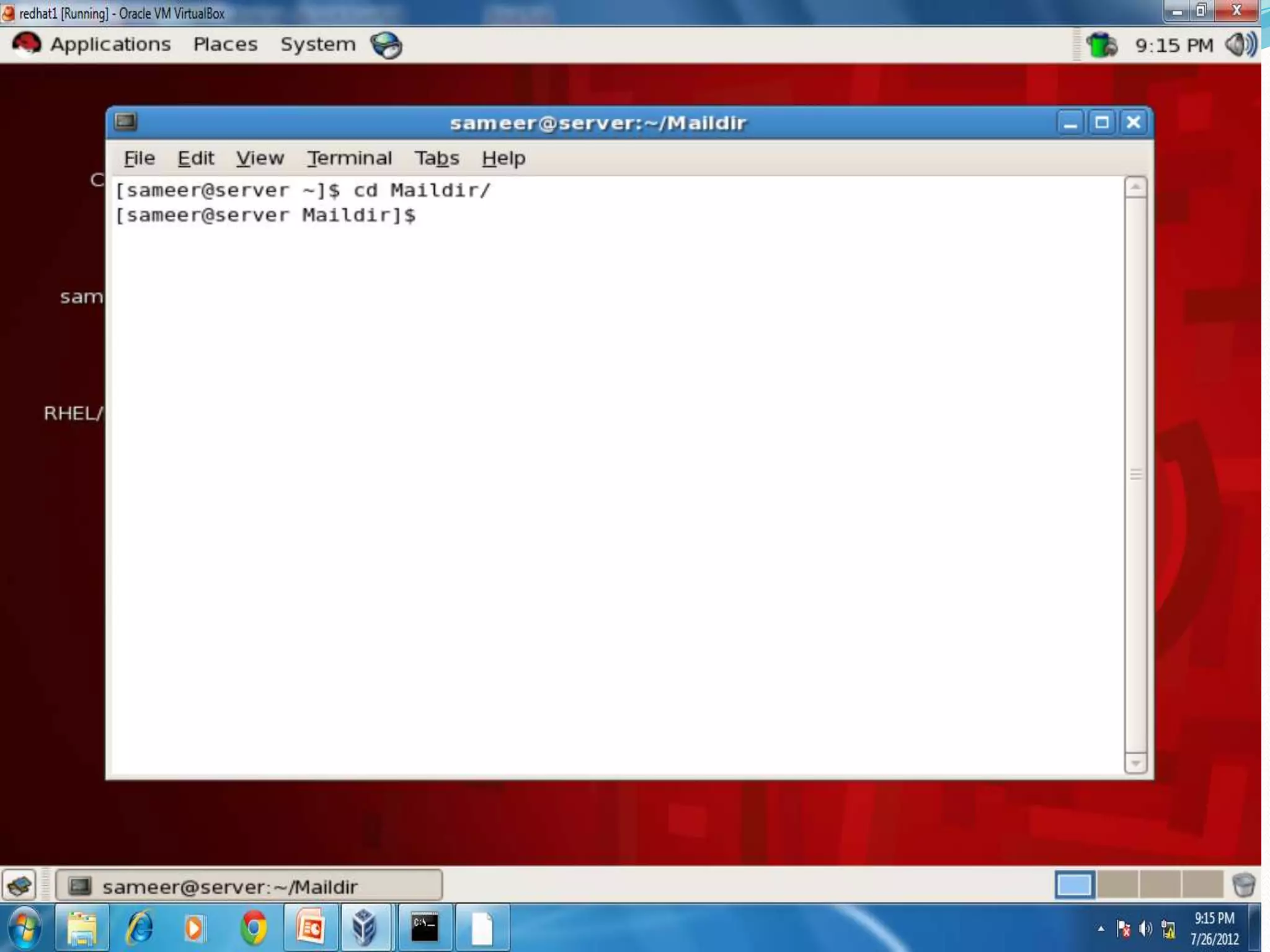Open Google Chrome from the Windows taskbar
This screenshot has width=1270, height=952.
coord(254,928)
